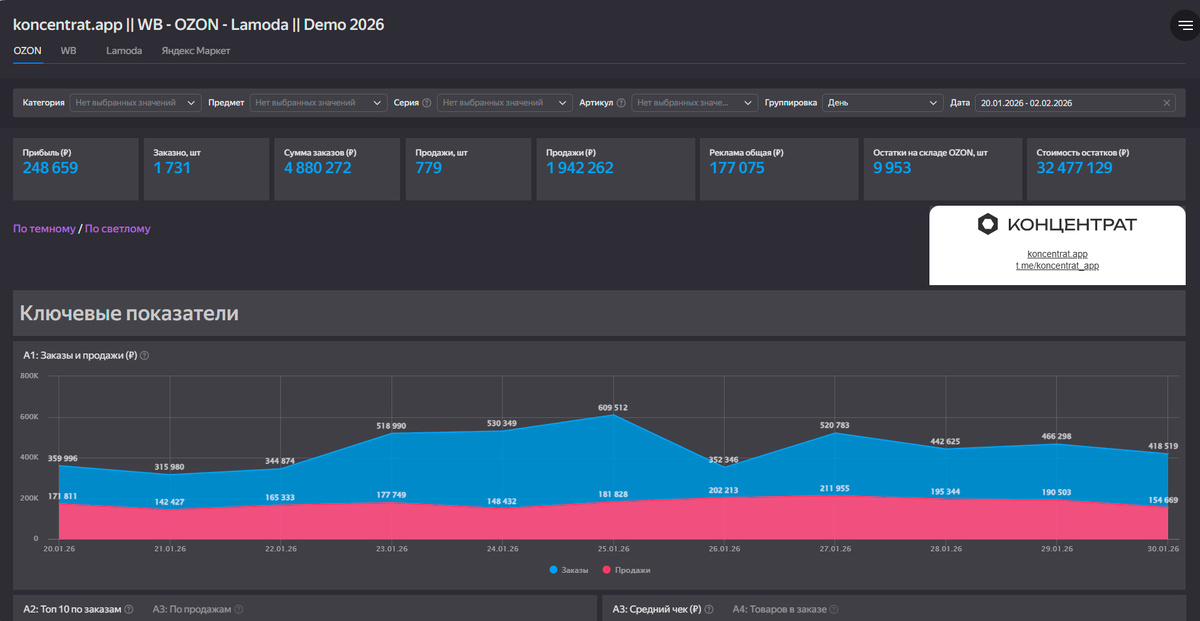Click the По темному link
The height and width of the screenshot is (621, 1200).
pyautogui.click(x=44, y=229)
